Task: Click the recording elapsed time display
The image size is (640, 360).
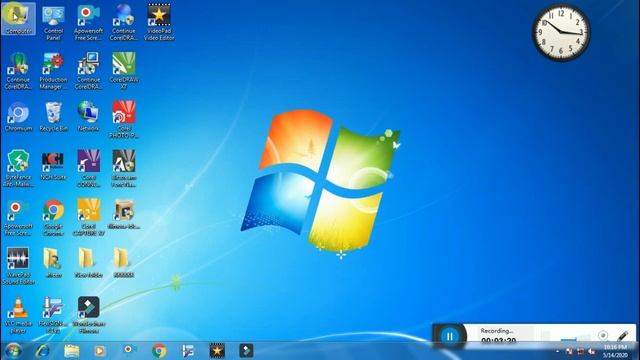Action: [498, 340]
